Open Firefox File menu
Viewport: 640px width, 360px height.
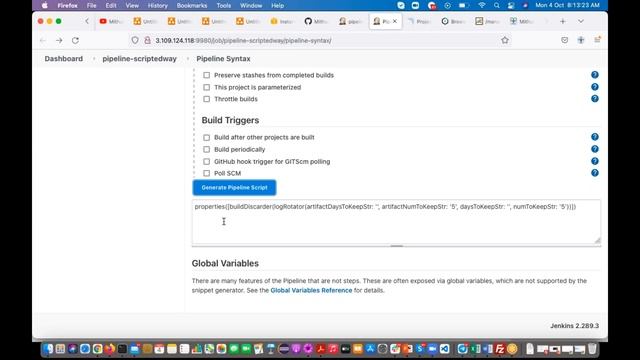click(91, 5)
